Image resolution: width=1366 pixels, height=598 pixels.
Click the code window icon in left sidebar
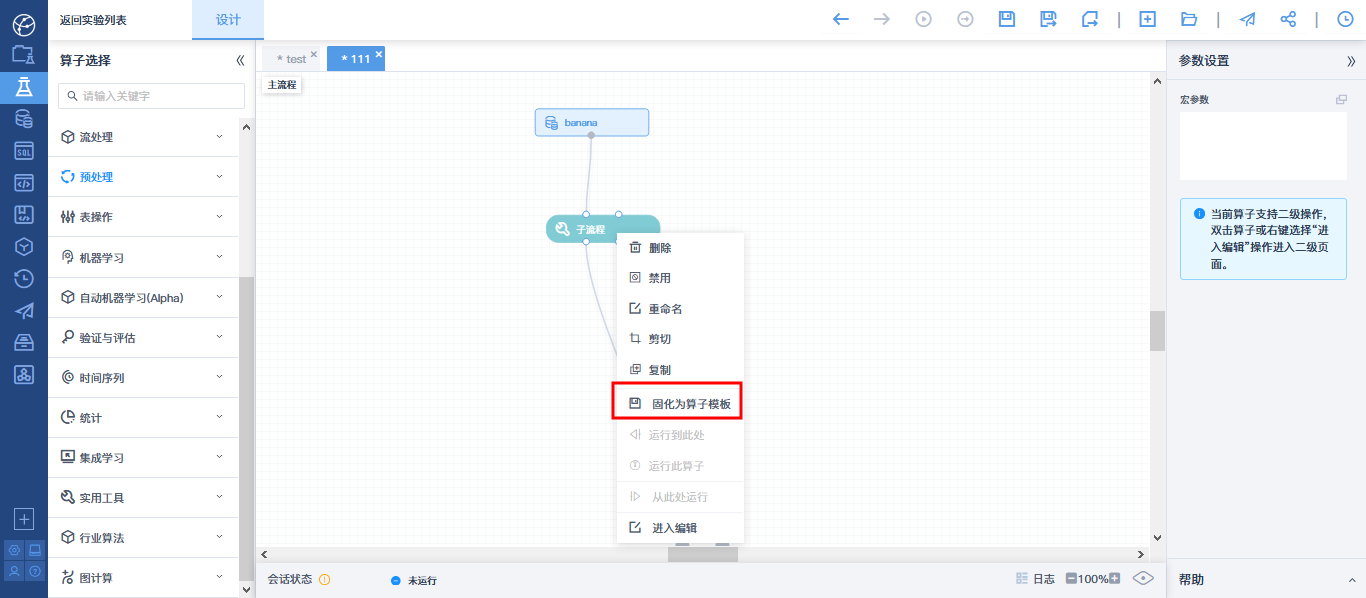click(24, 183)
